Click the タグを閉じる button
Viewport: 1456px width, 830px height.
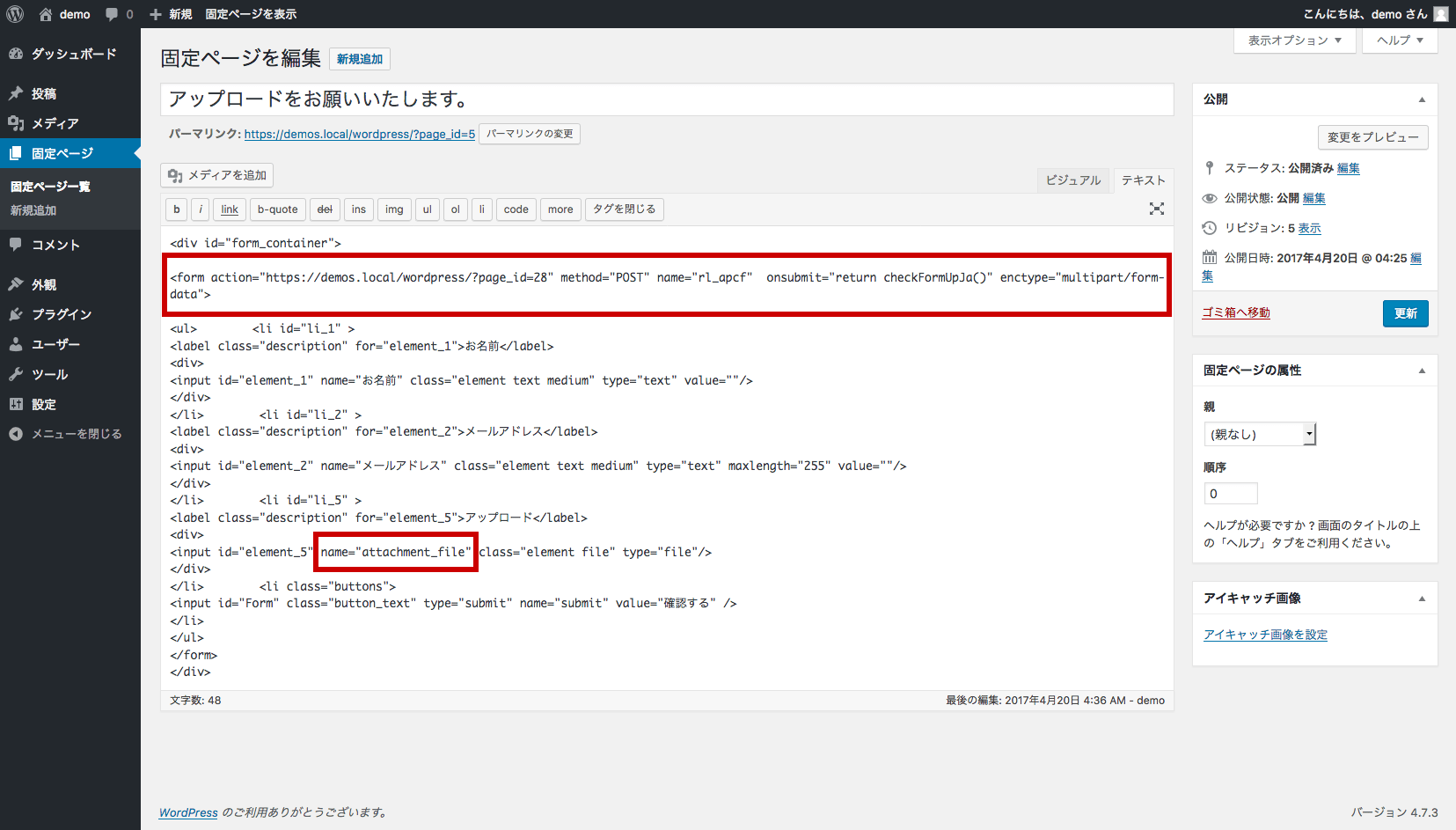(624, 209)
